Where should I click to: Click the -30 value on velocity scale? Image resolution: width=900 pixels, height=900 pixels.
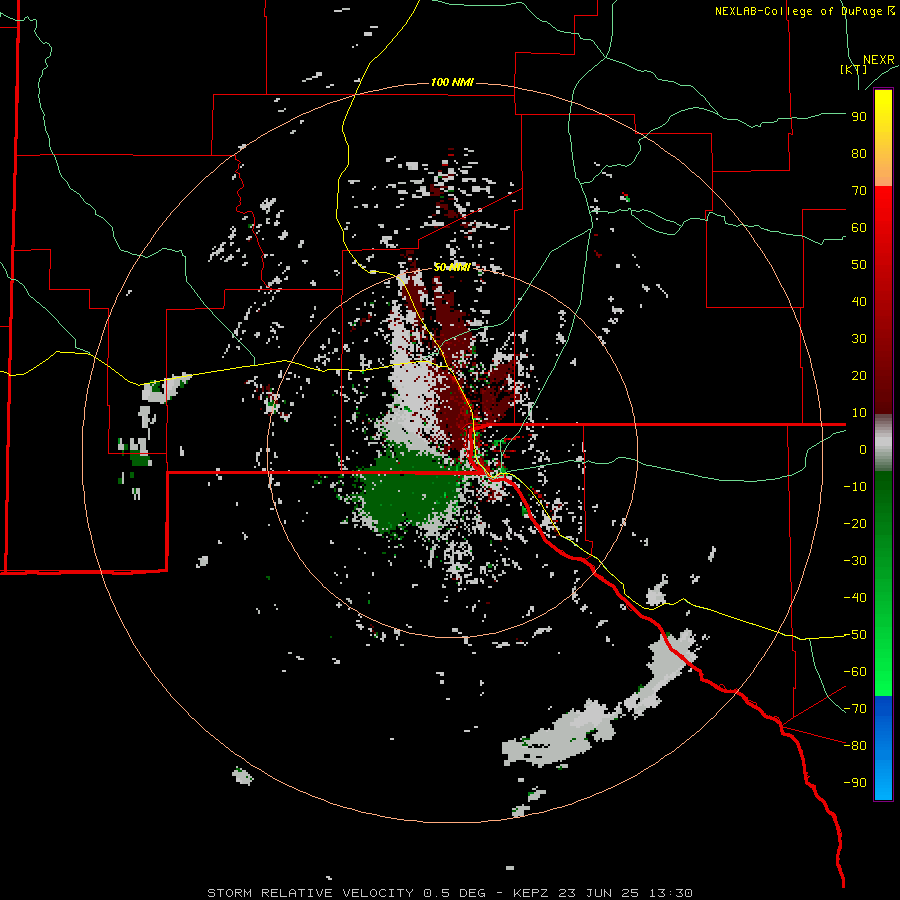point(855,561)
